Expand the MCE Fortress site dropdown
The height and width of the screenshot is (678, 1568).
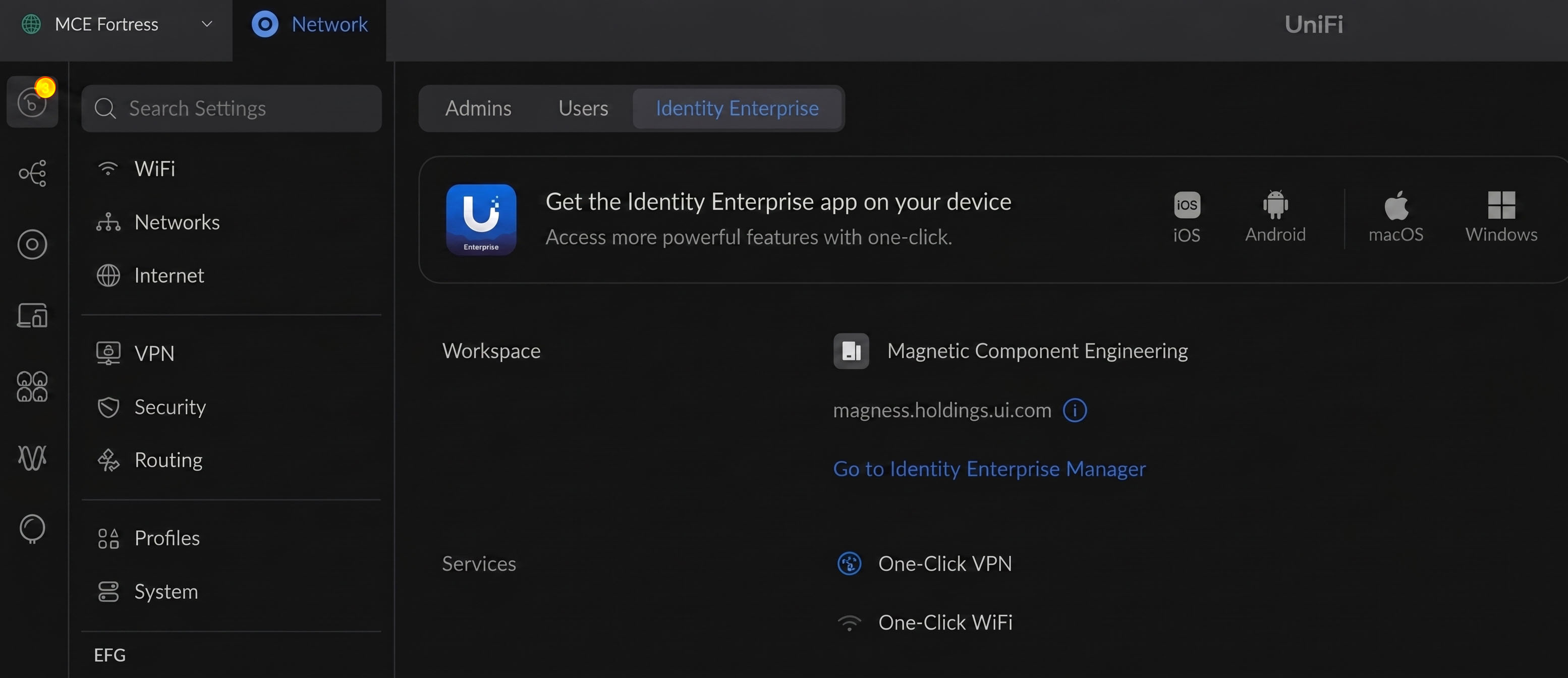point(207,24)
